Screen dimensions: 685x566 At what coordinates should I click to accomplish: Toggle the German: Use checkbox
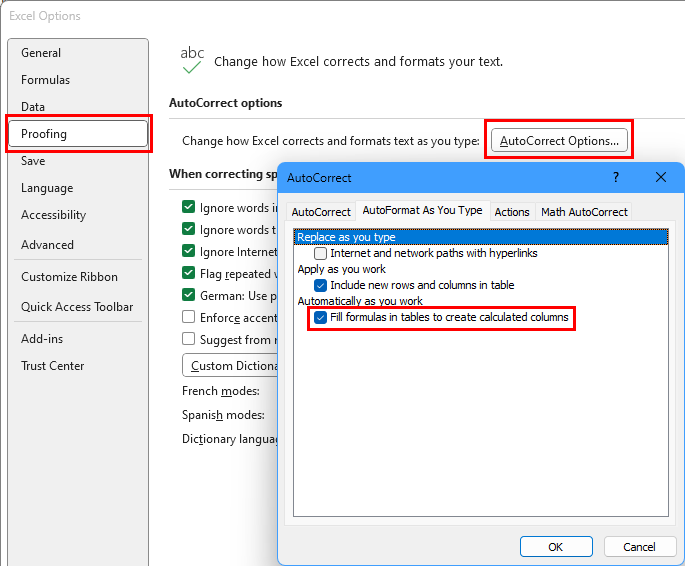coord(188,294)
